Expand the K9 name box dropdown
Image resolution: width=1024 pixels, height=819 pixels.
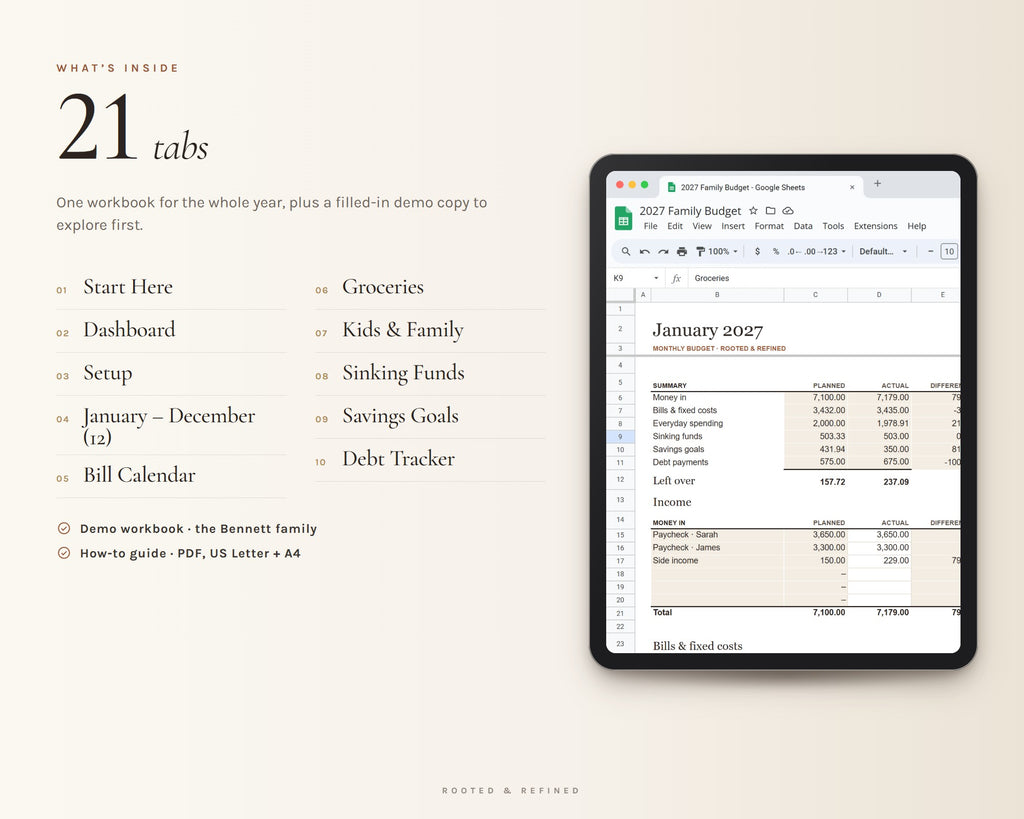pyautogui.click(x=656, y=278)
